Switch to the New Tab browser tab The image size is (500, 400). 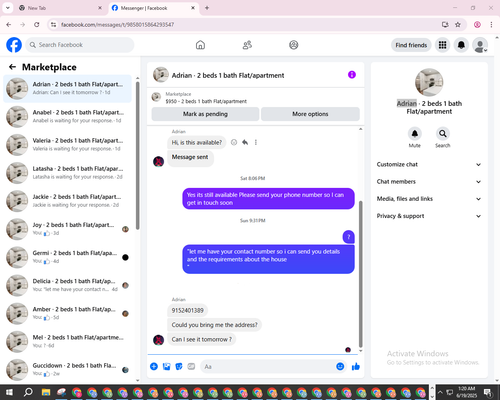[x=60, y=8]
